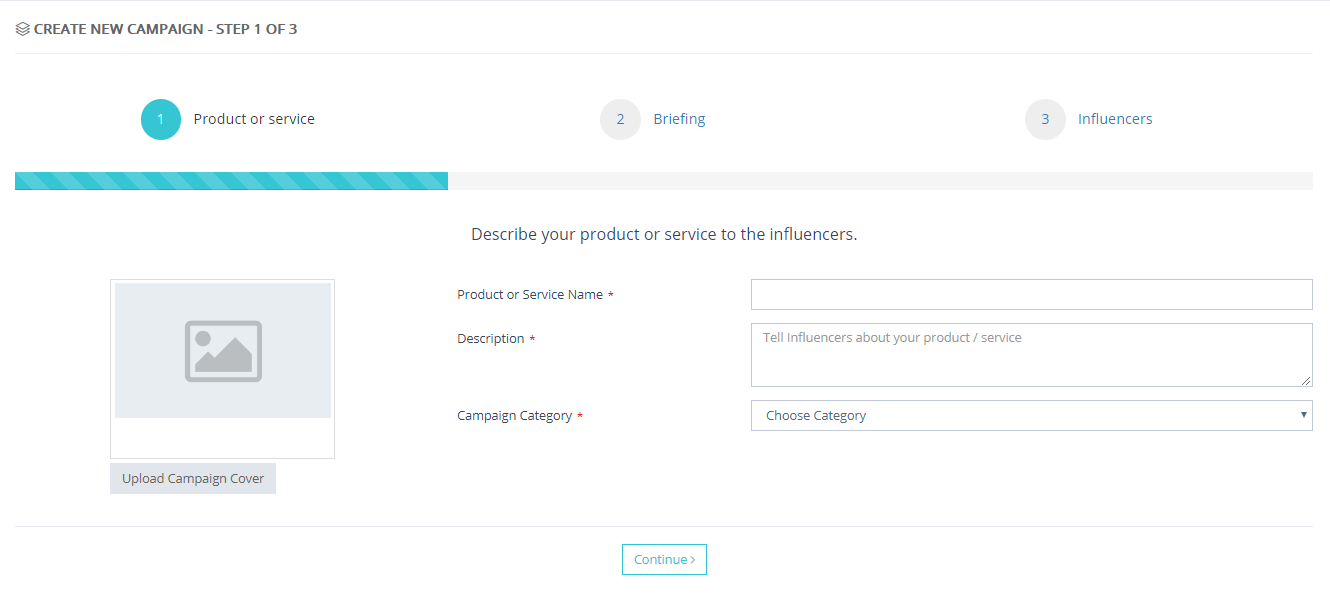Click the Continue button
1330x600 pixels.
click(664, 560)
